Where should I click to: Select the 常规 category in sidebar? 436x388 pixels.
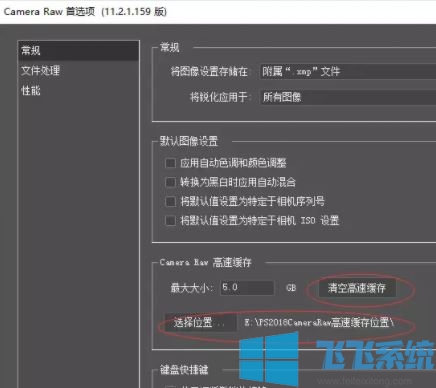click(x=78, y=51)
